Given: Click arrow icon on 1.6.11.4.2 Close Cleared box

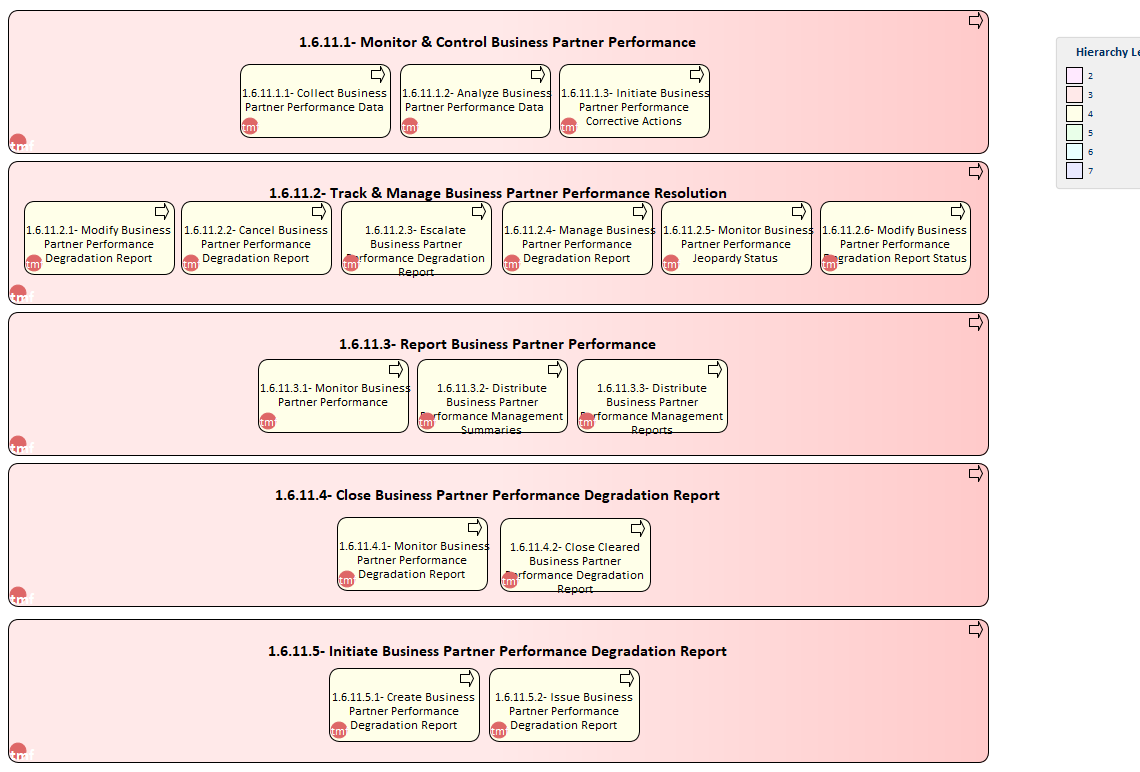Looking at the screenshot, I should coord(638,528).
